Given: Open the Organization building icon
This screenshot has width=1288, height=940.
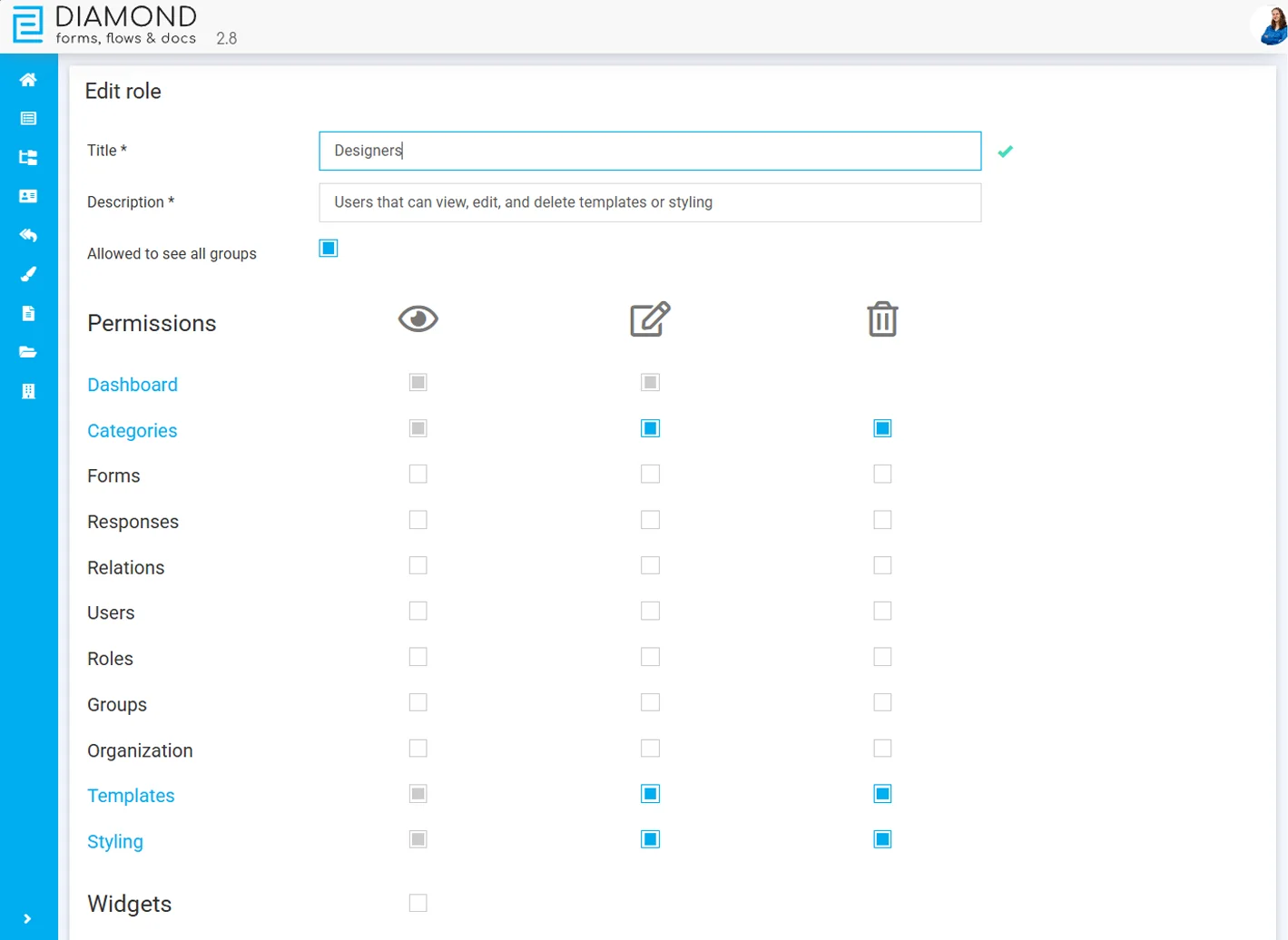Looking at the screenshot, I should [29, 391].
